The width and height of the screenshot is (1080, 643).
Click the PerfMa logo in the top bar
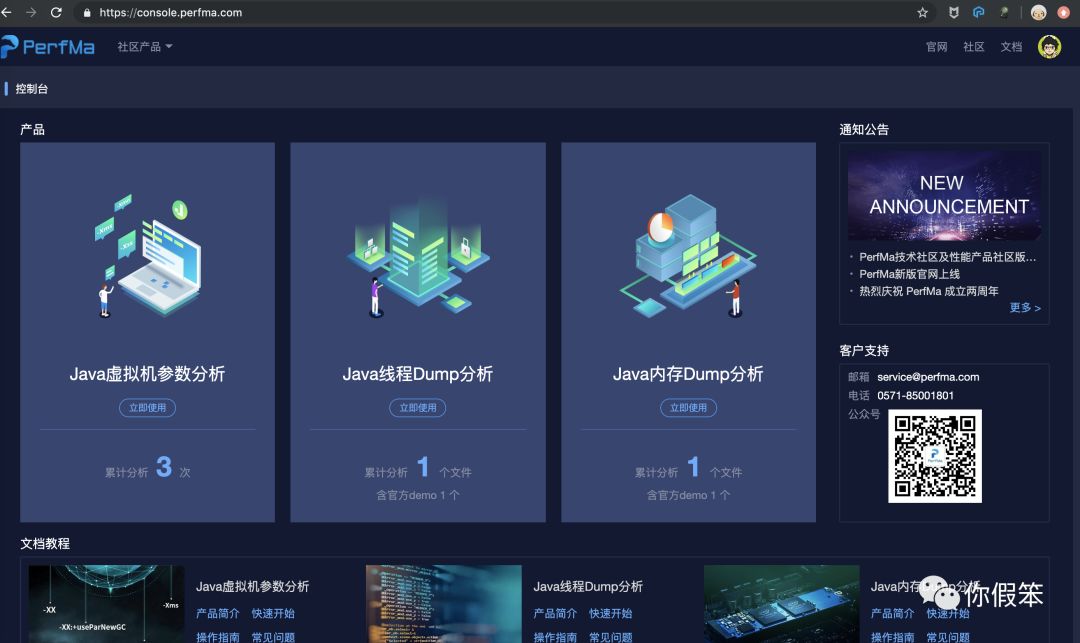pos(50,46)
